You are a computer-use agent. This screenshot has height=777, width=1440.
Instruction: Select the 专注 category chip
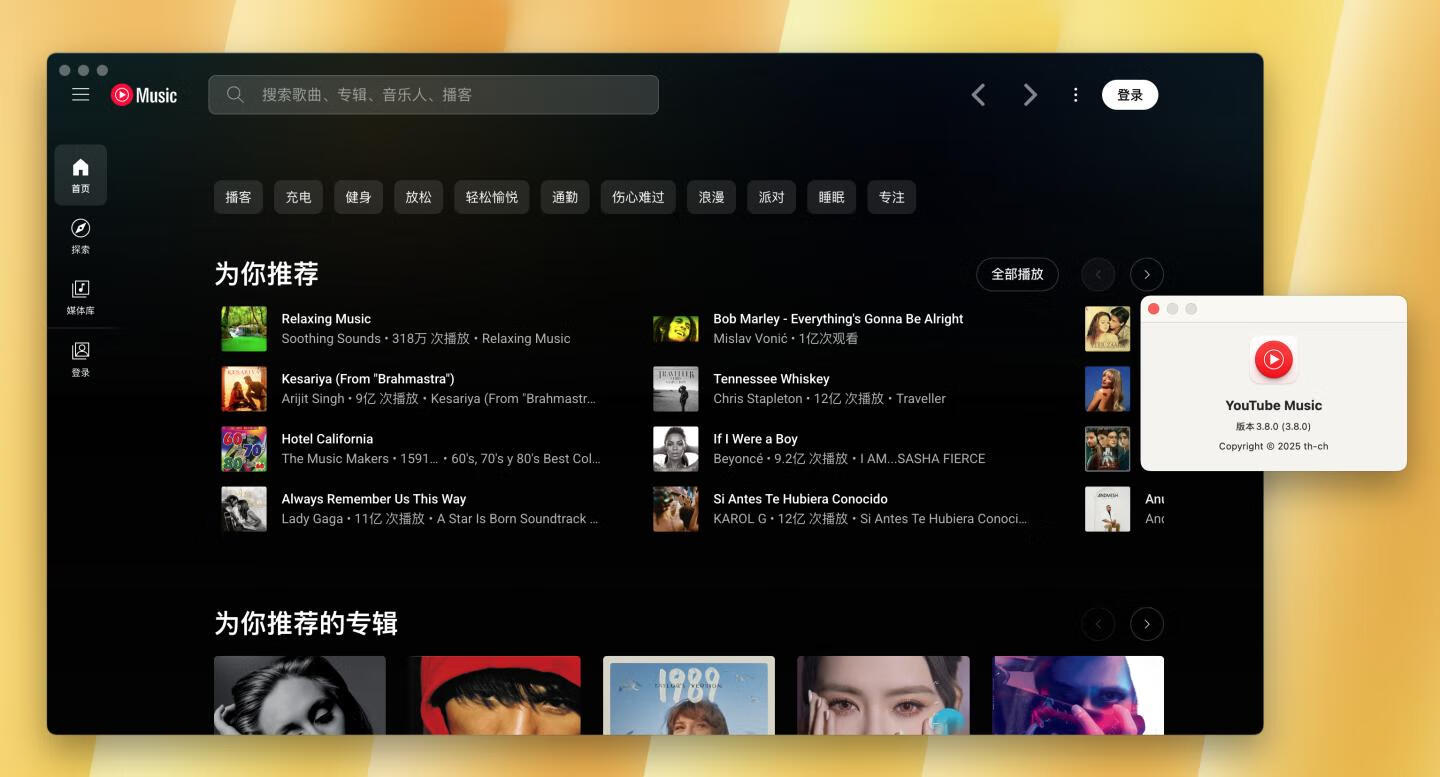click(891, 197)
